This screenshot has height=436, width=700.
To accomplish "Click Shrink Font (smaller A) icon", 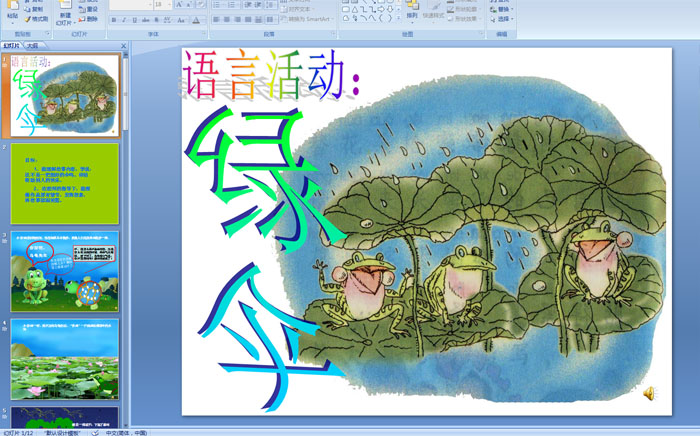I will 189,5.
